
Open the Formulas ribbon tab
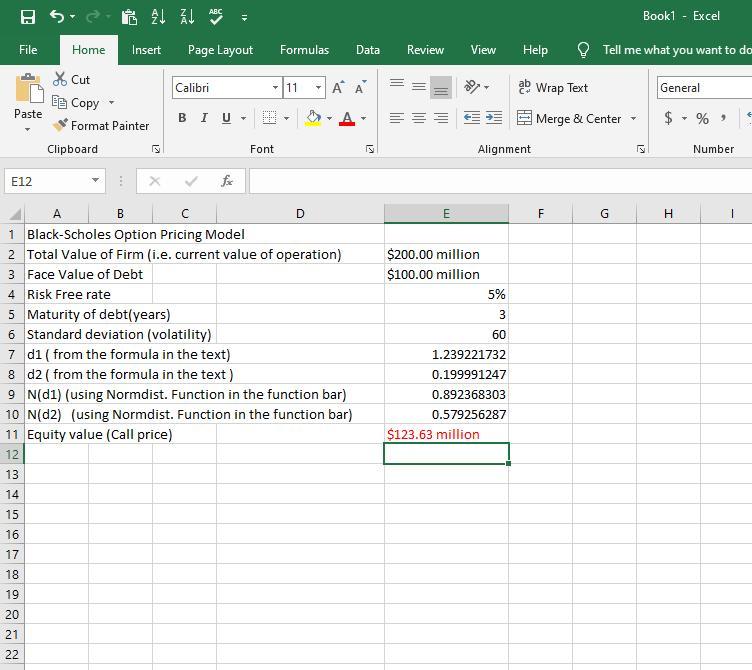(x=304, y=50)
